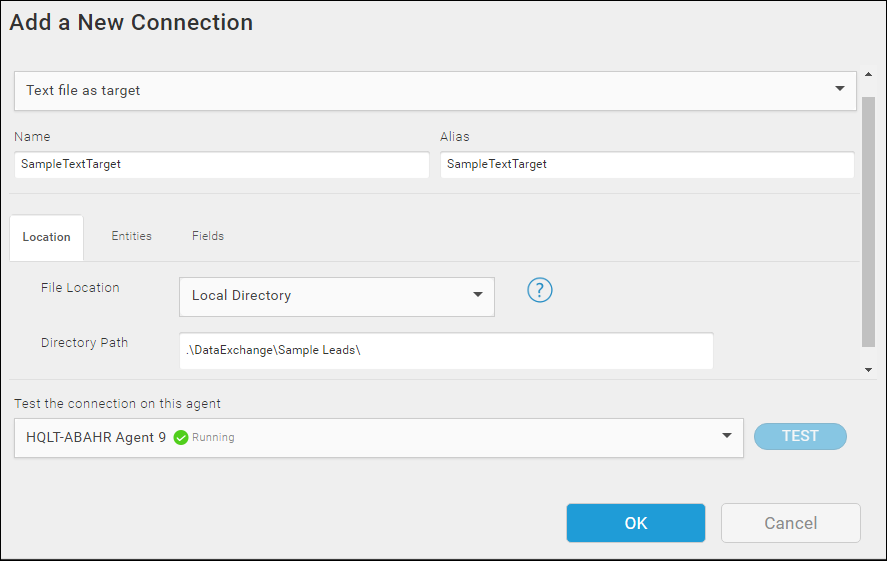The image size is (887, 561).
Task: Expand the Local Directory file location dropdown
Action: click(337, 296)
